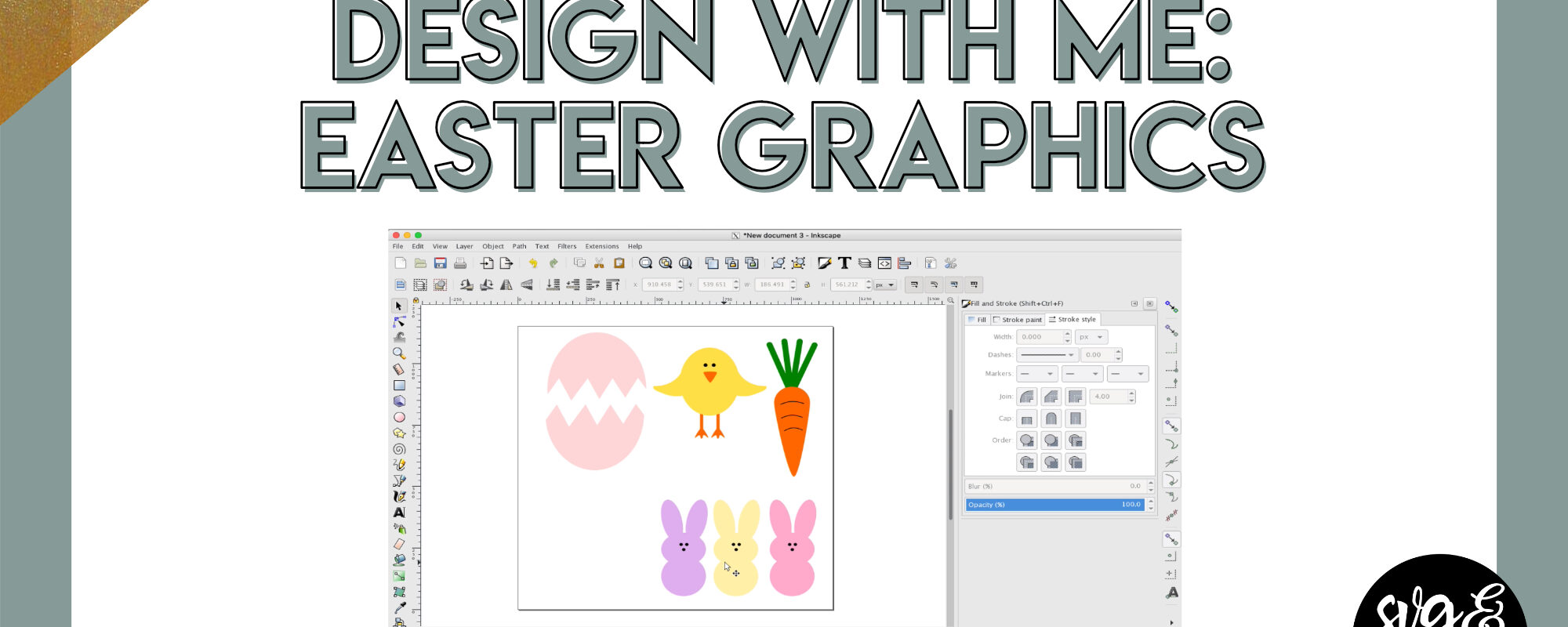Select the round Join option
The image size is (1568, 627).
click(1027, 397)
